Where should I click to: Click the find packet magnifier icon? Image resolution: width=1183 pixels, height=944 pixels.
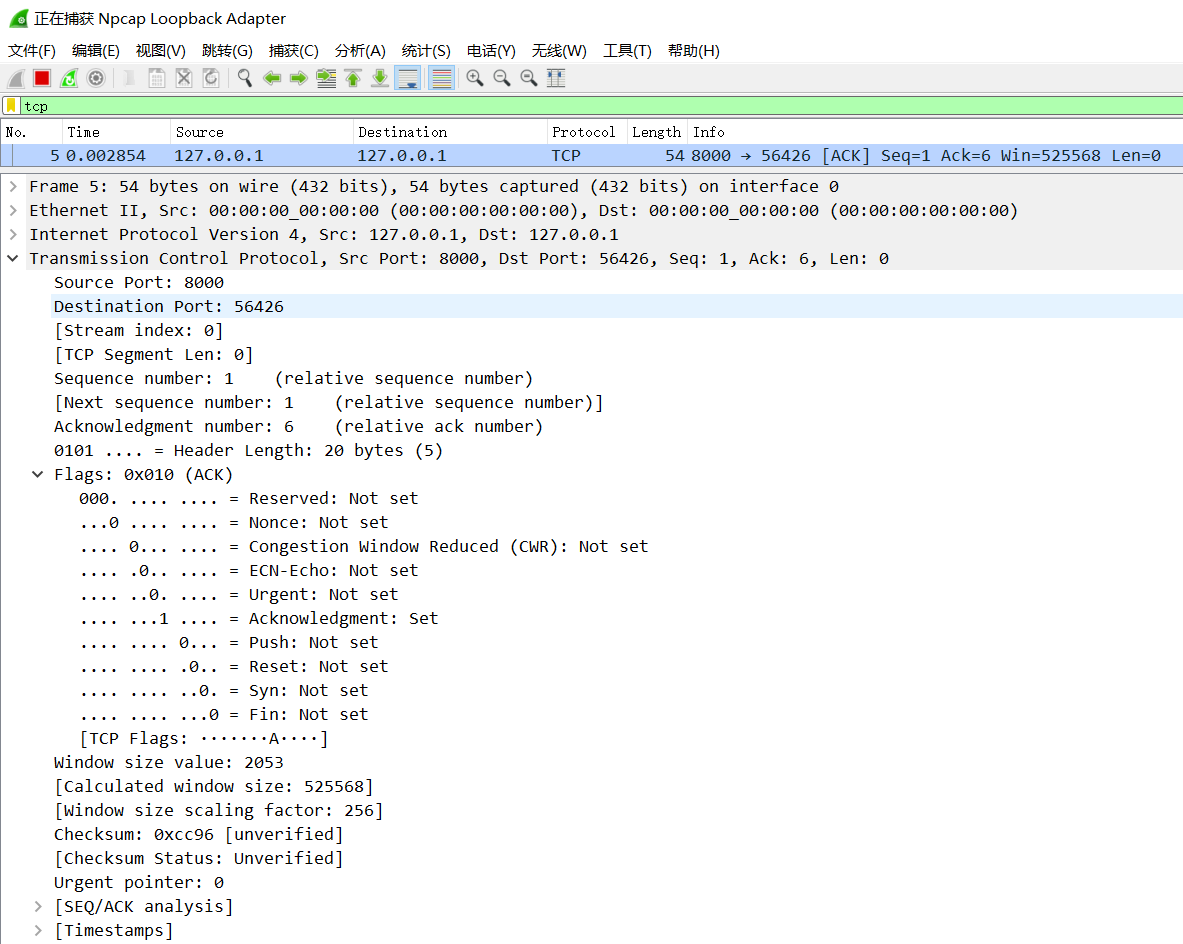[244, 78]
